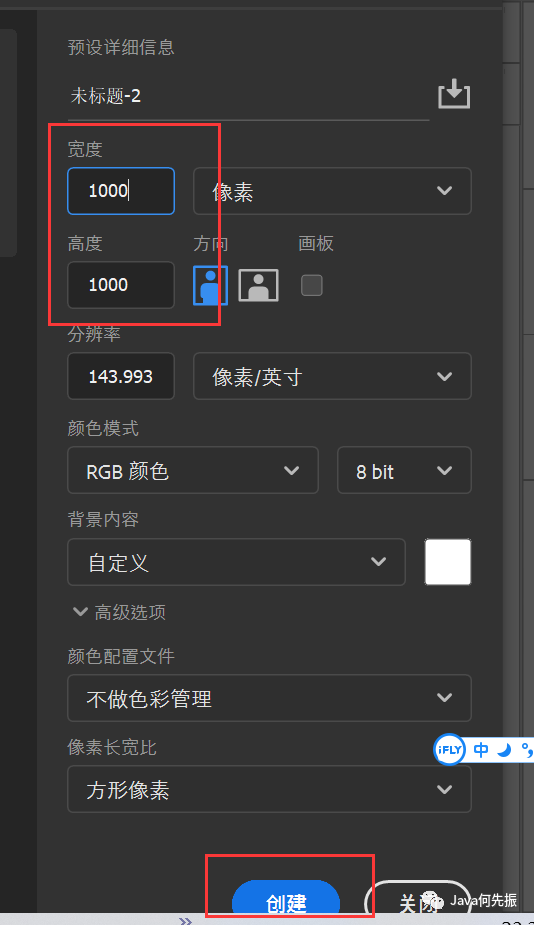Screen dimensions: 534x925
Task: Open the 不做色彩管理 color profile dropdown
Action: tap(270, 698)
